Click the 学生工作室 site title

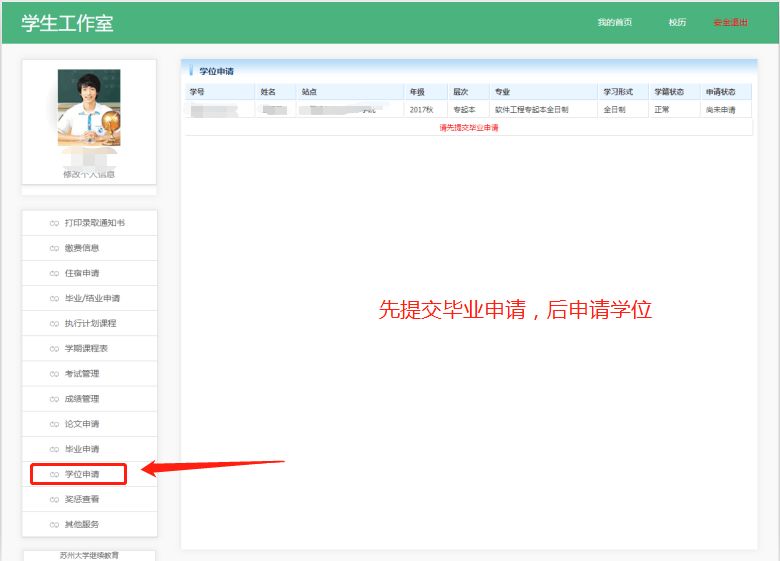67,24
